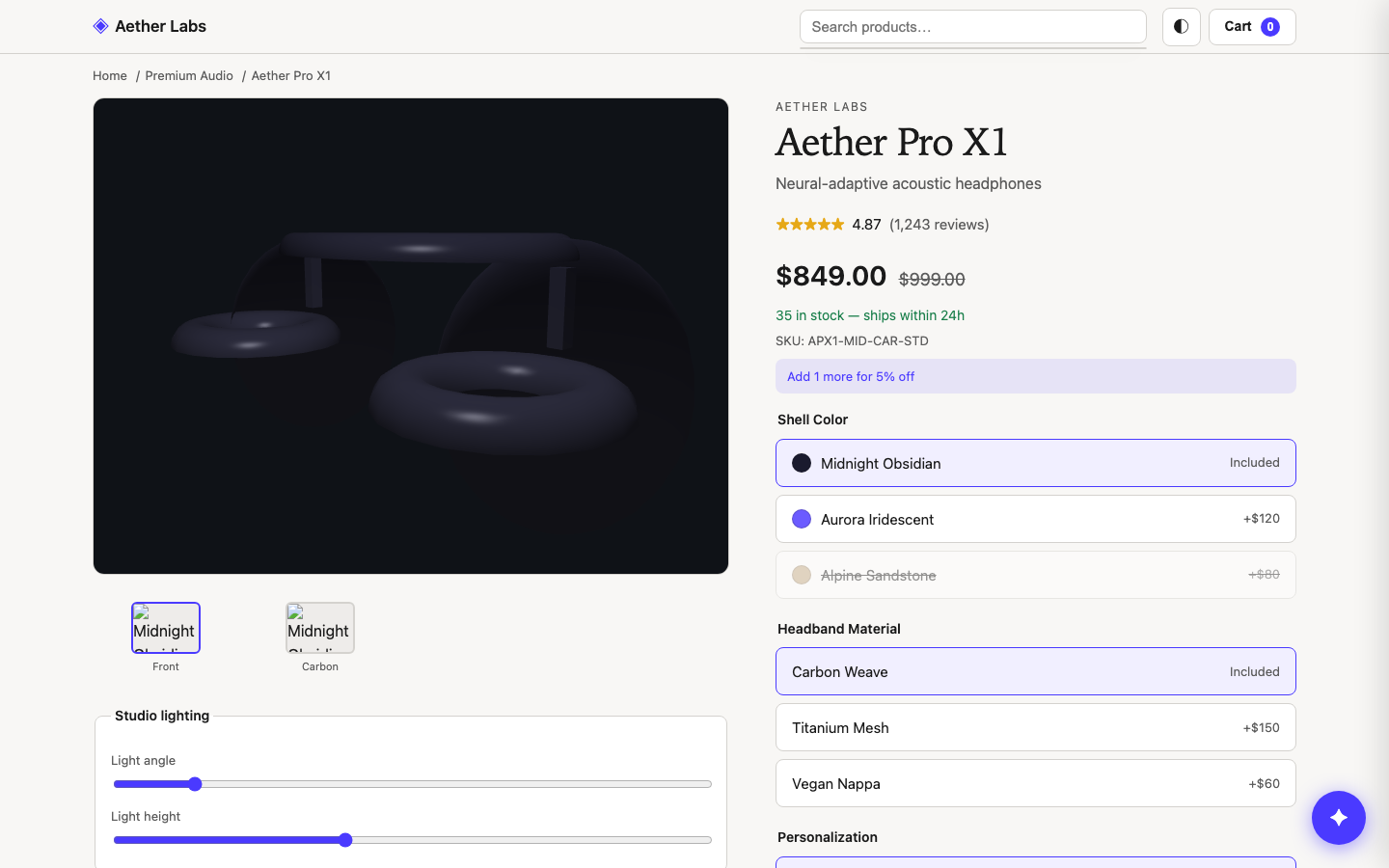This screenshot has height=868, width=1389.
Task: Open the floating sparkle assistant button
Action: click(1339, 818)
